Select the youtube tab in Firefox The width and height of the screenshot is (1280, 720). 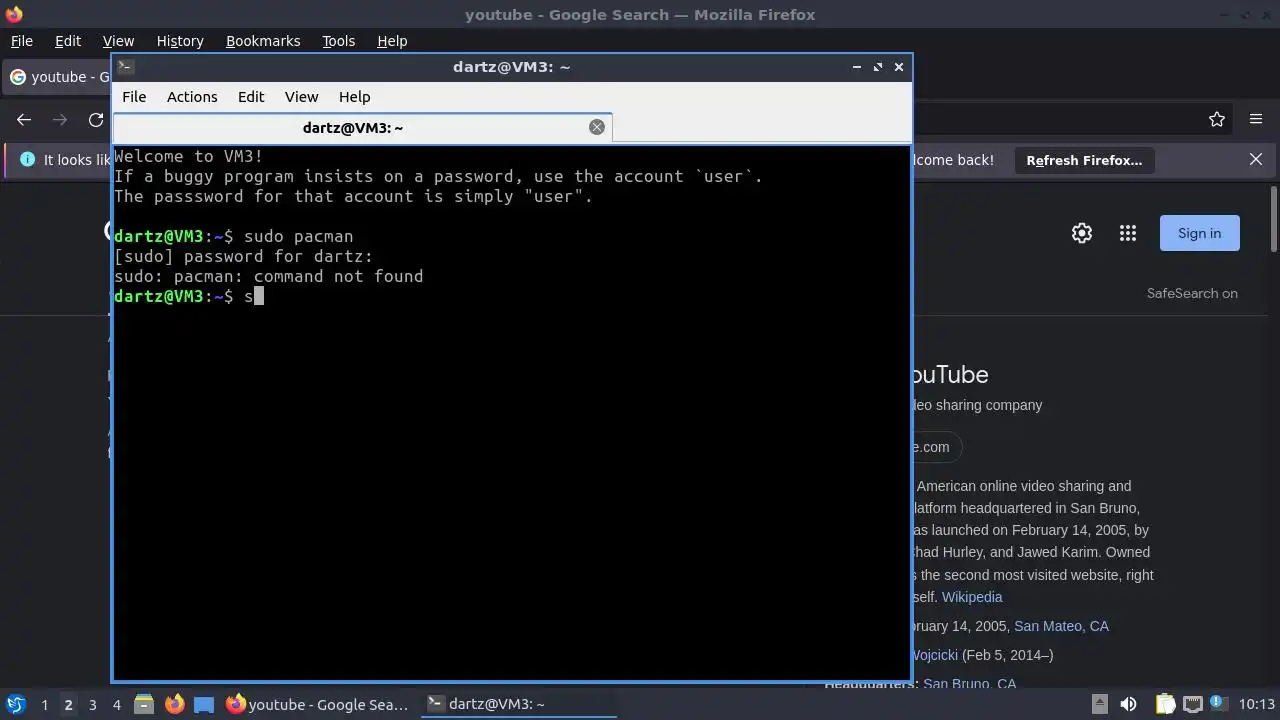(57, 77)
